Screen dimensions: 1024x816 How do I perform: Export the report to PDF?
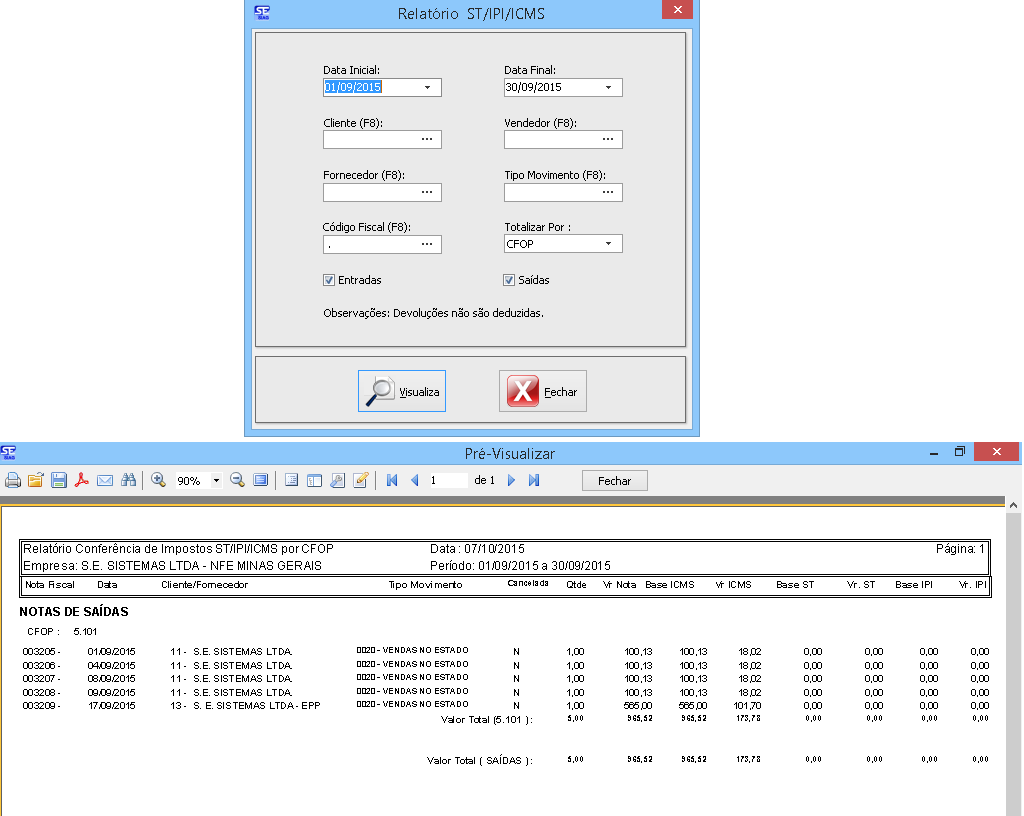[82, 481]
